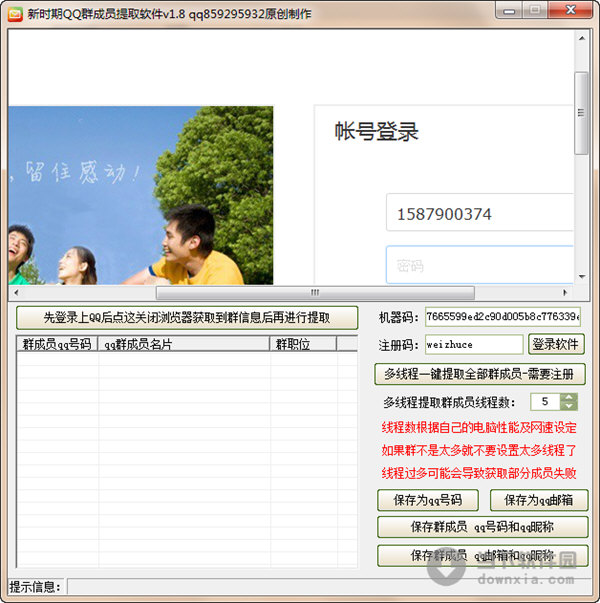The width and height of the screenshot is (600, 603).
Task: Select the qq群成员名片 column header
Action: pyautogui.click(x=184, y=344)
